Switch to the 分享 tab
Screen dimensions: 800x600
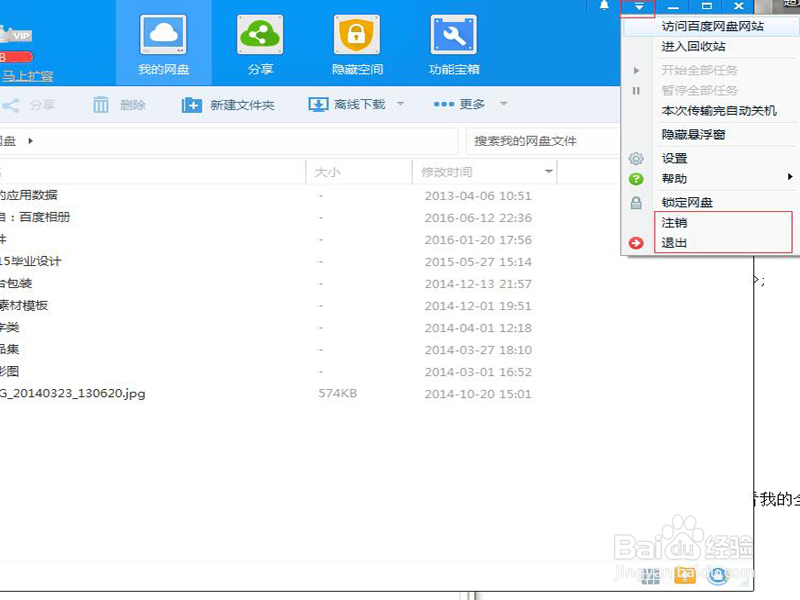260,45
